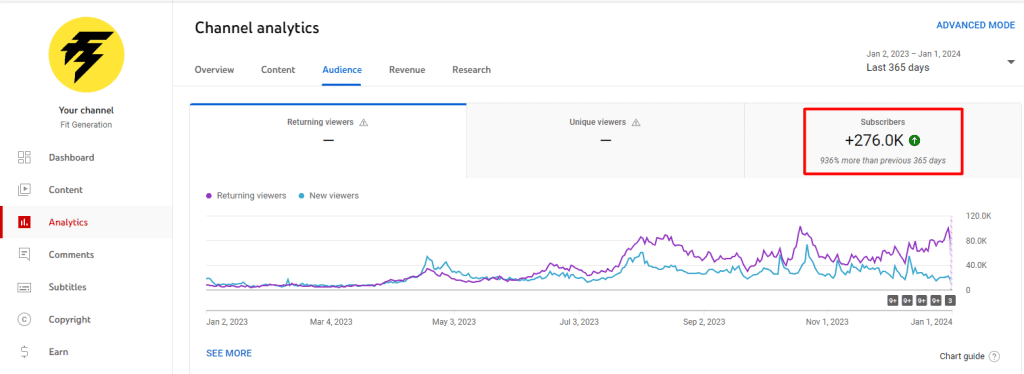Click New viewers legend entry with blue dot
1024x374 pixels.
(x=328, y=196)
